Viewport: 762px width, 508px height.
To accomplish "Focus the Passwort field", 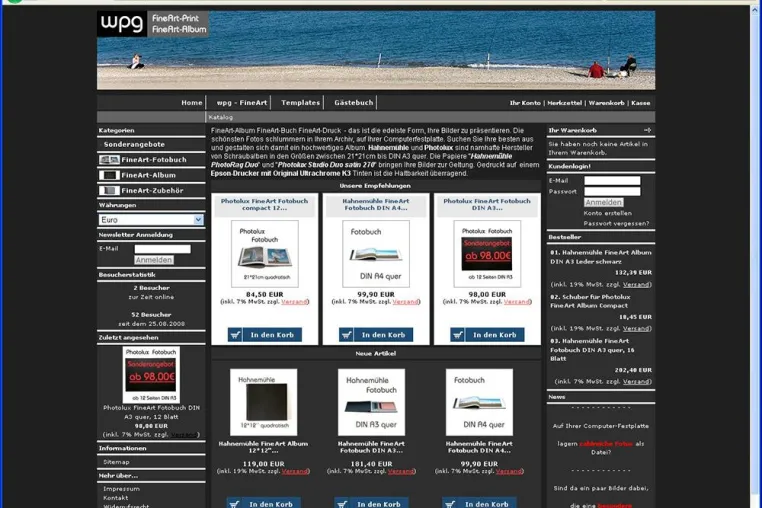I will 612,192.
